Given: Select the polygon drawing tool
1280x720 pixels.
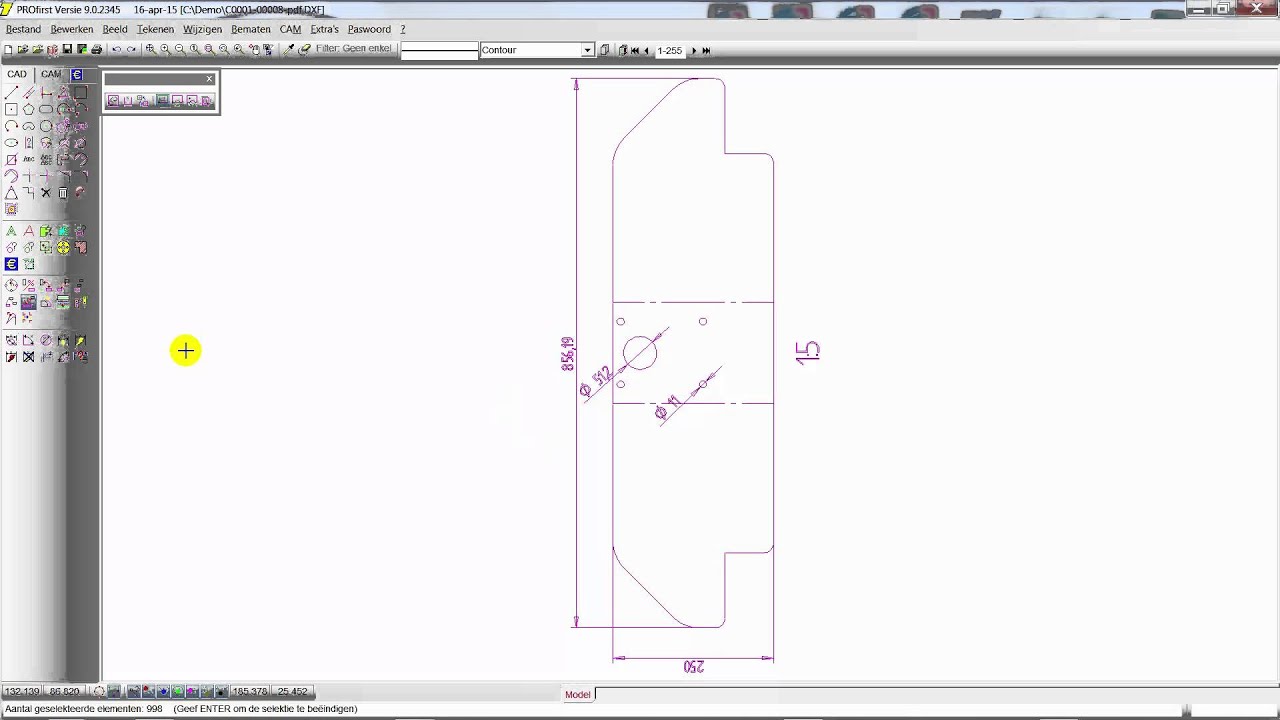Looking at the screenshot, I should coord(28,109).
